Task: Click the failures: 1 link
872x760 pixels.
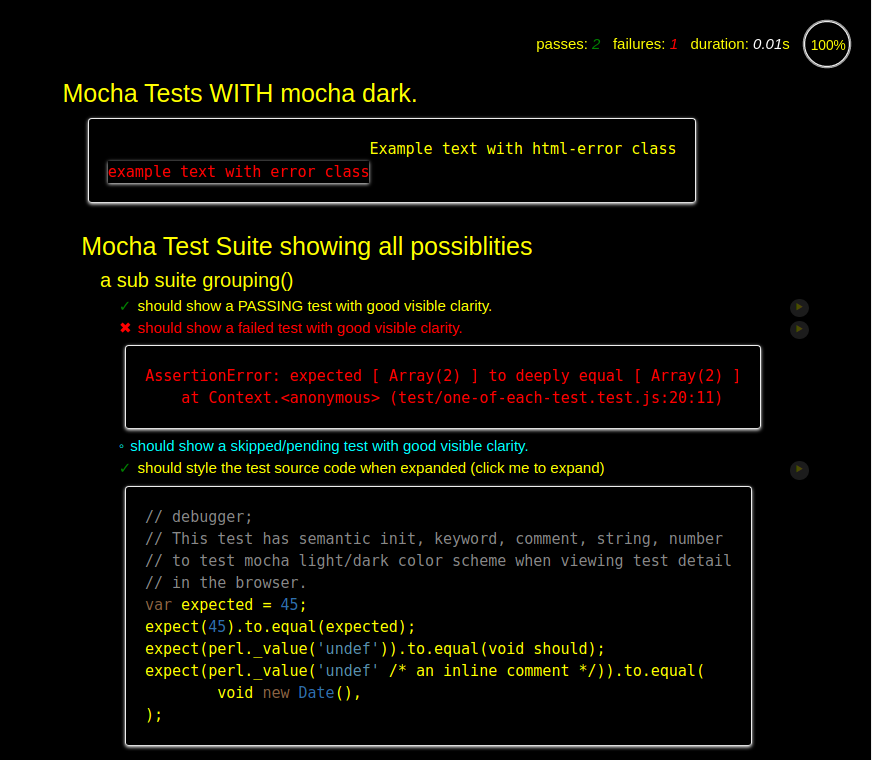Action: coord(645,44)
